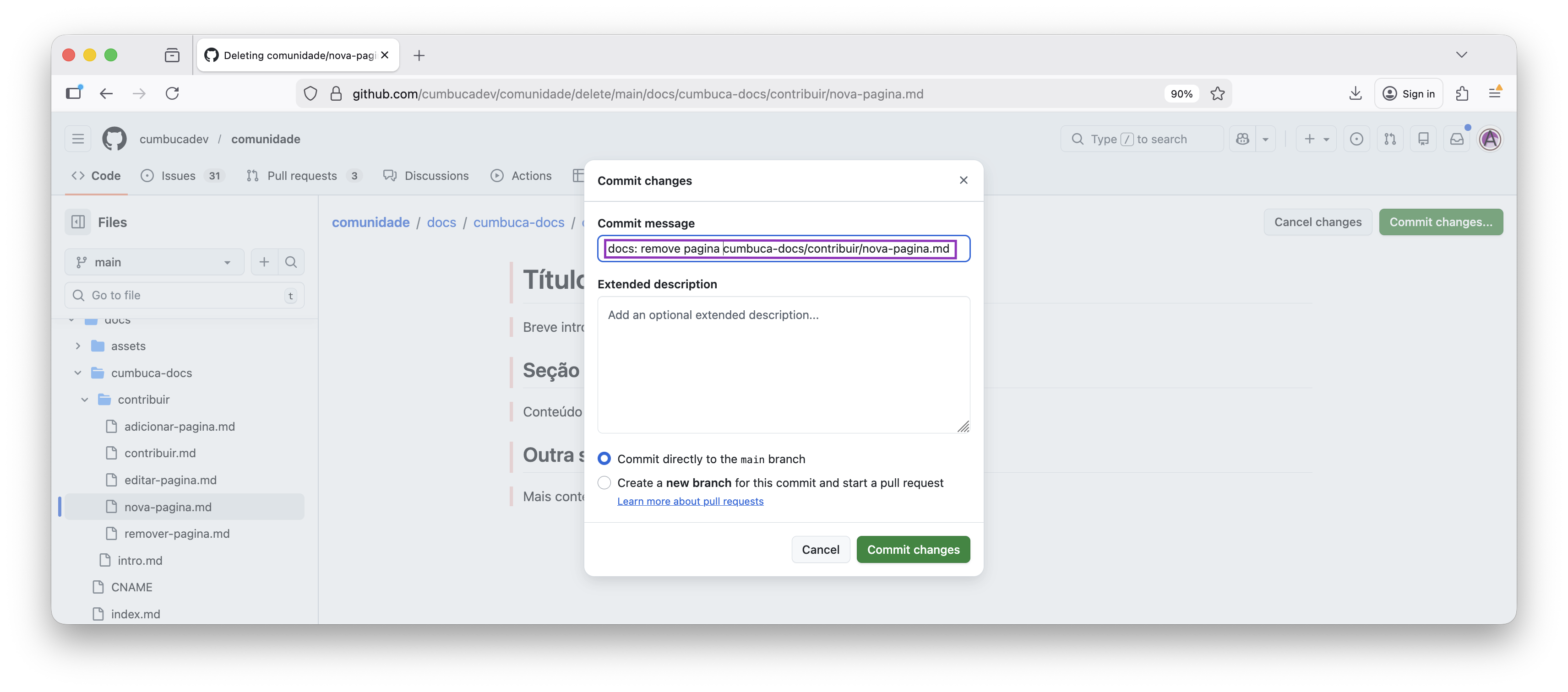Click the Cancel changes button
1568x692 pixels.
point(1318,222)
